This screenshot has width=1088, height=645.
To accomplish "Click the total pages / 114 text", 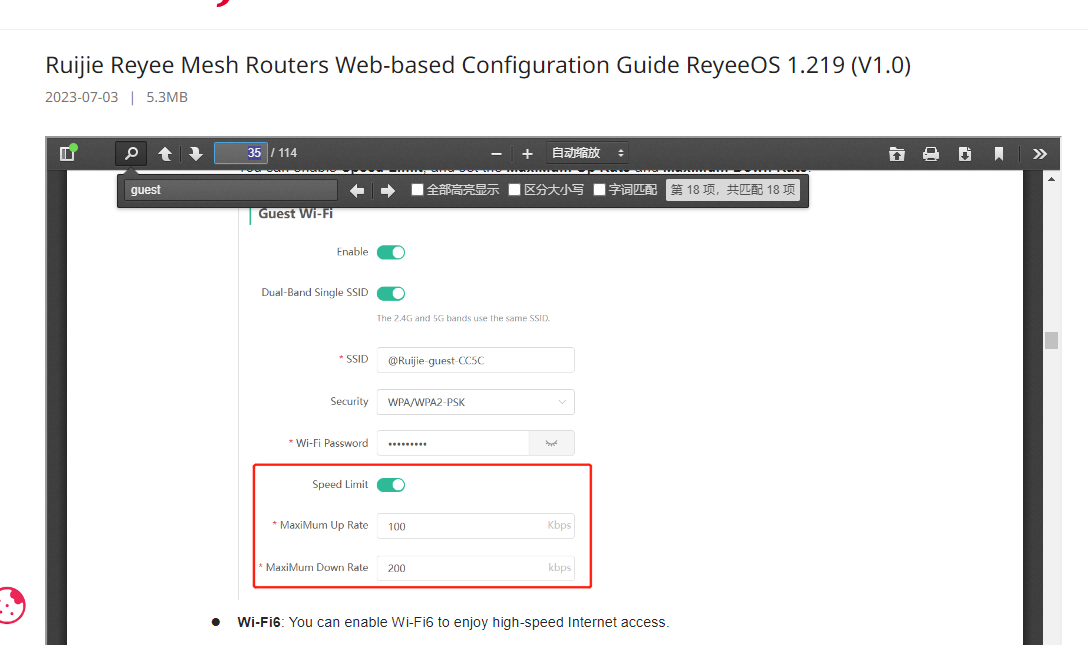I will pos(284,153).
